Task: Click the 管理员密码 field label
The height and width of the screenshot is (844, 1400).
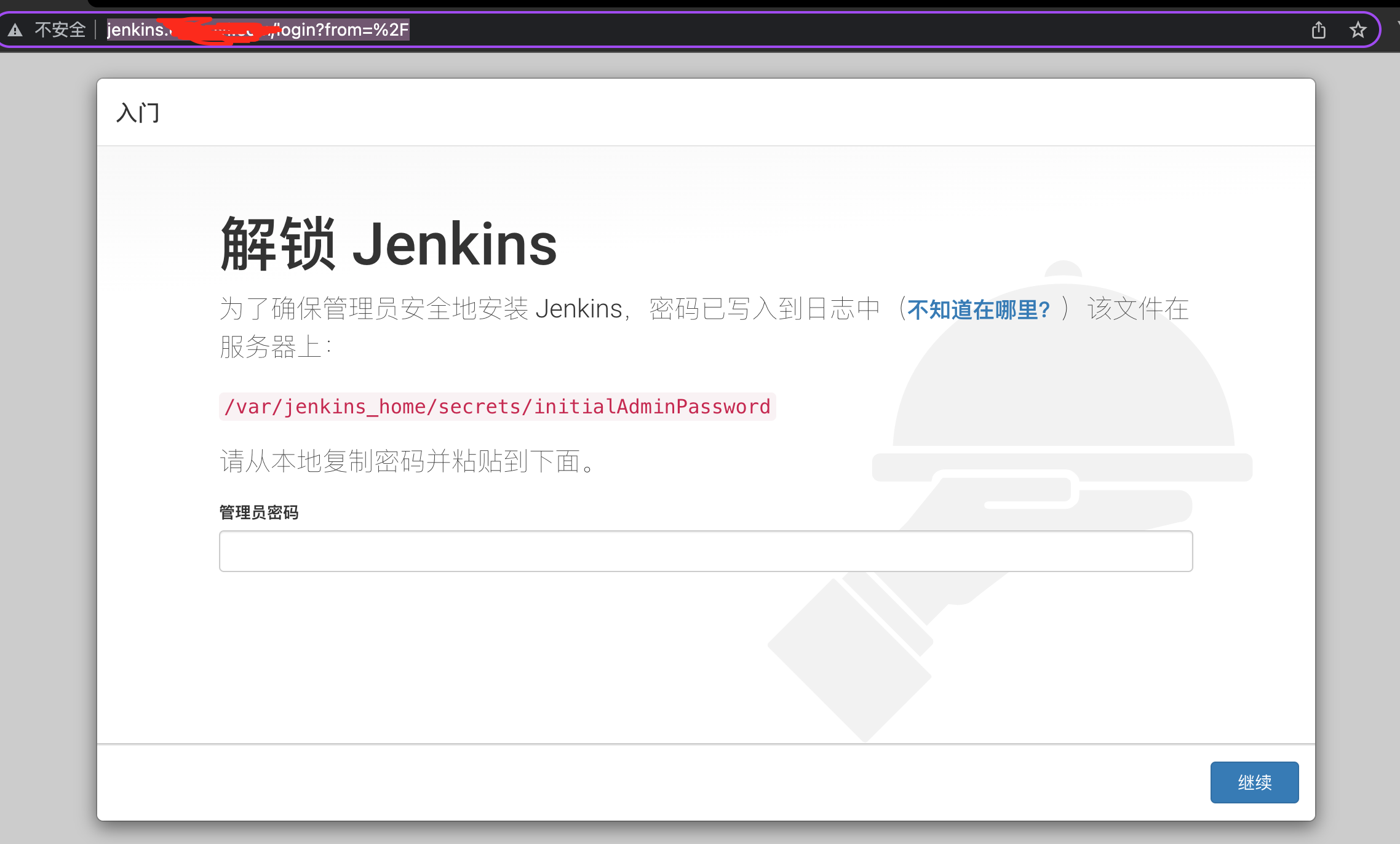Action: 259,512
